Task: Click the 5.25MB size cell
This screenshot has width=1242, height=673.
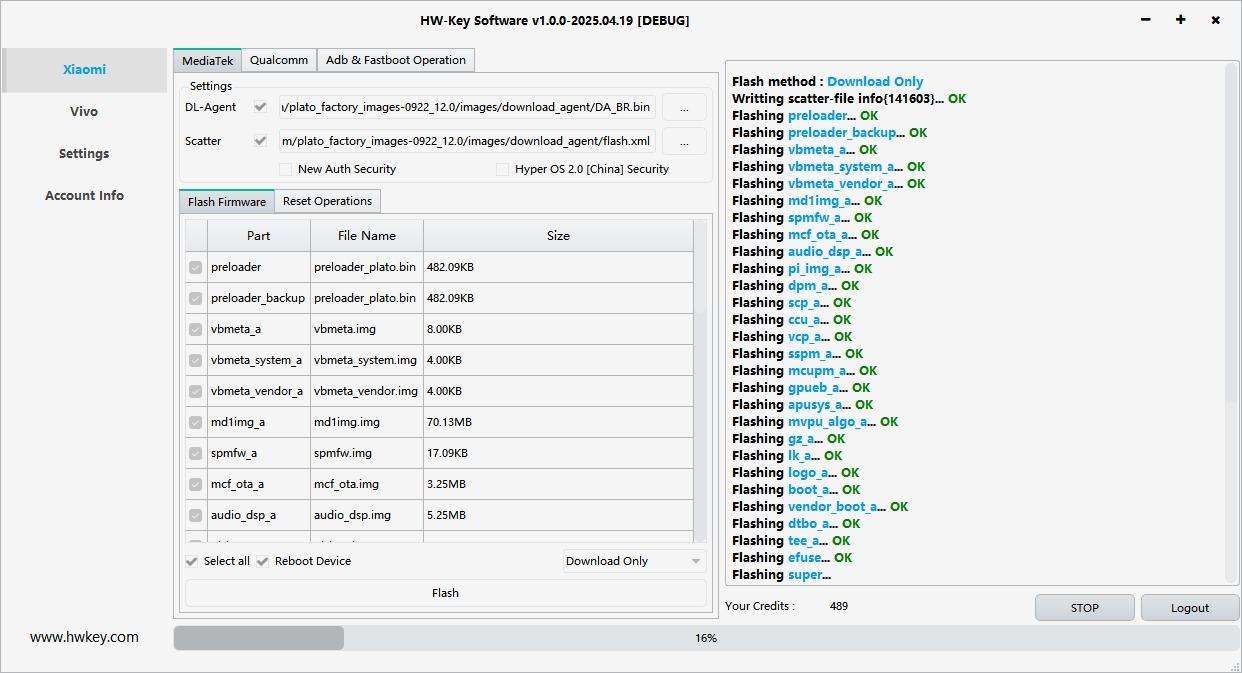Action: coord(558,515)
